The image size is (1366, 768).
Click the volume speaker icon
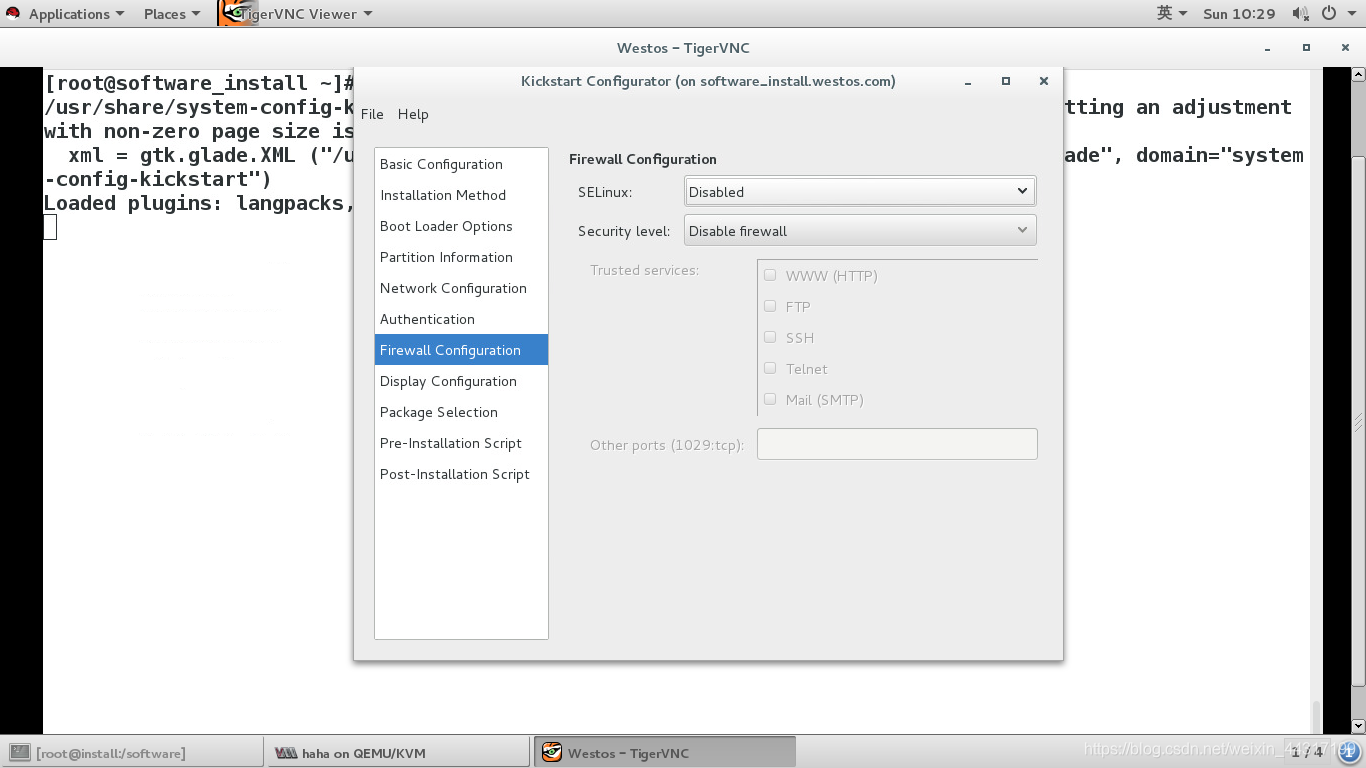[1300, 13]
